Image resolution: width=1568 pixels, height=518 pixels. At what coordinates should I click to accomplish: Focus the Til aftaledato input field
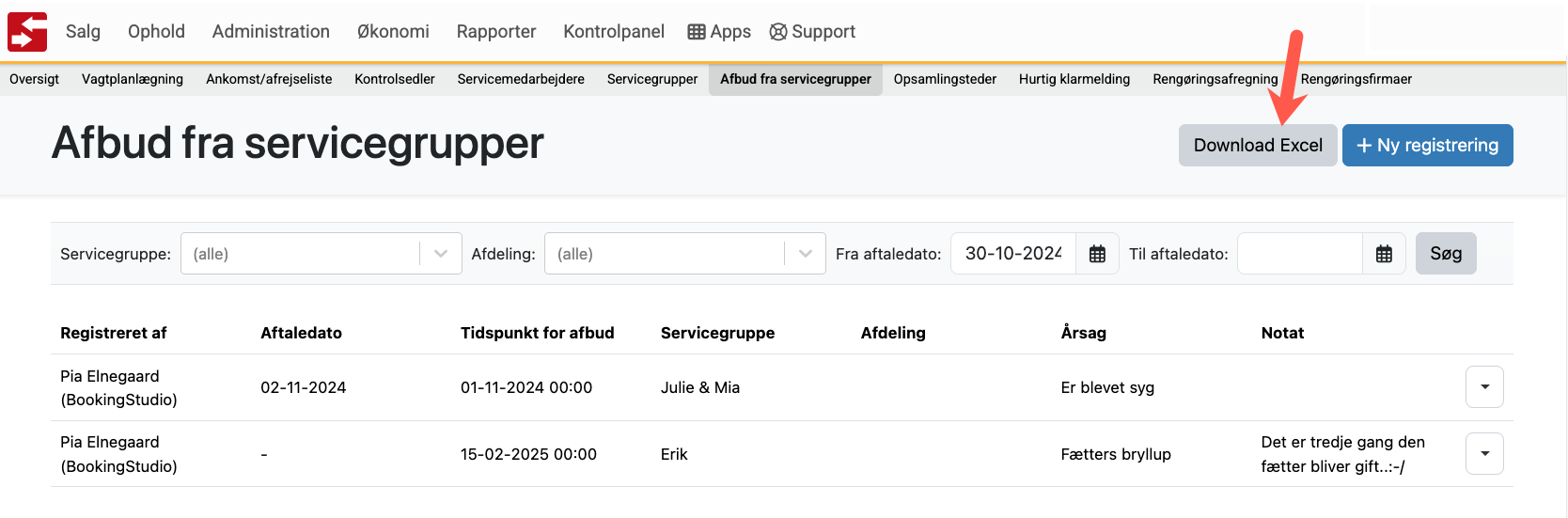[x=1300, y=254]
